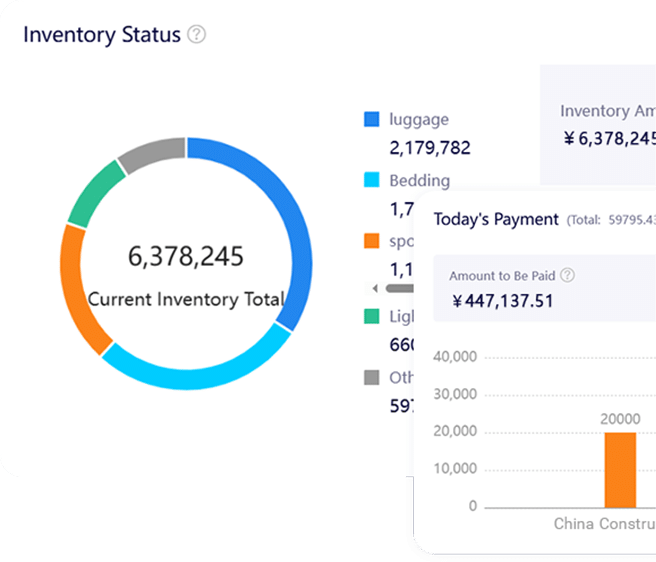This screenshot has width=656, height=562.
Task: Click the cyan Bedding legend square
Action: tap(372, 181)
